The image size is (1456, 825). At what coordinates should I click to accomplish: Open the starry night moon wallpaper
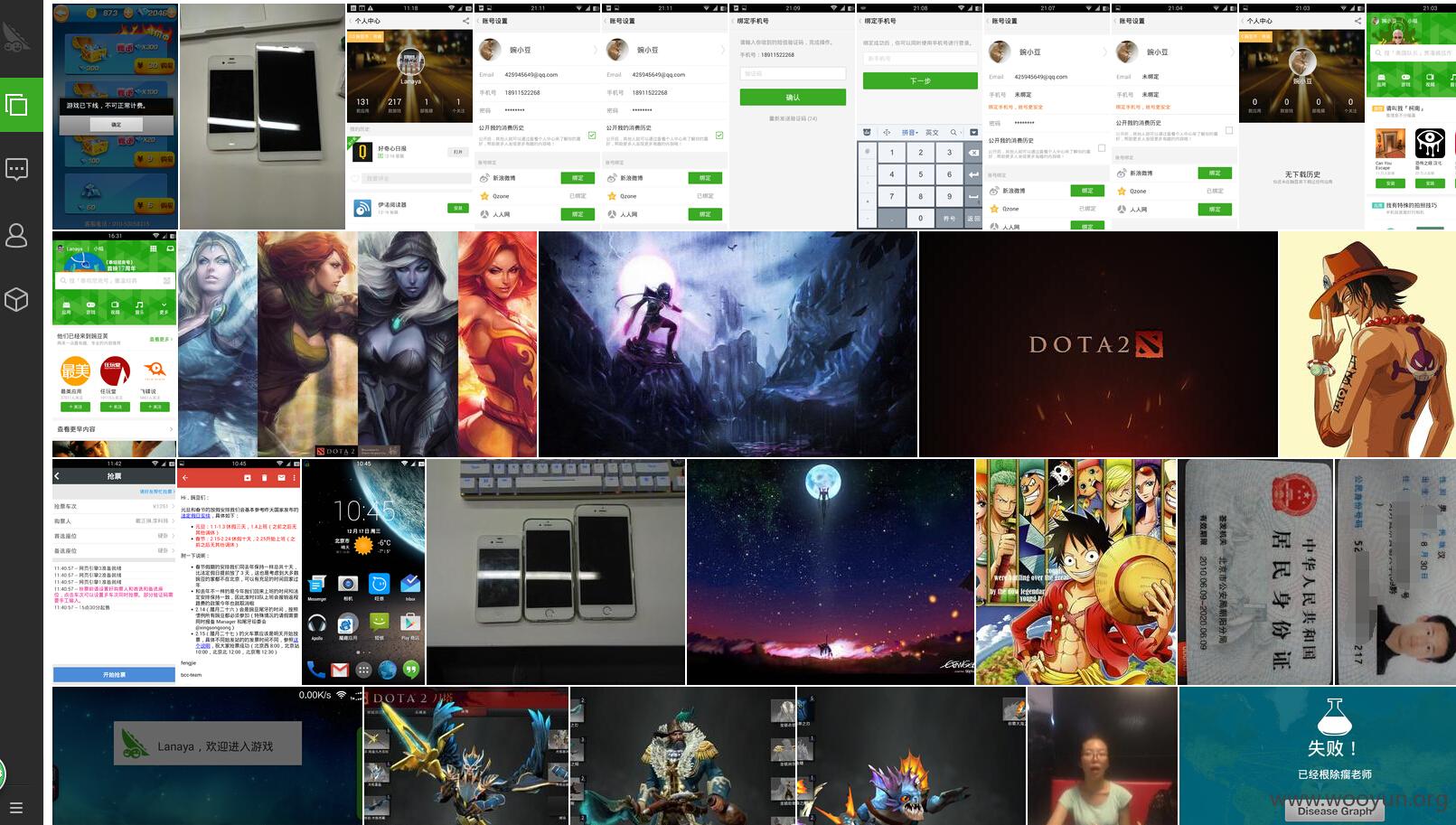click(831, 572)
